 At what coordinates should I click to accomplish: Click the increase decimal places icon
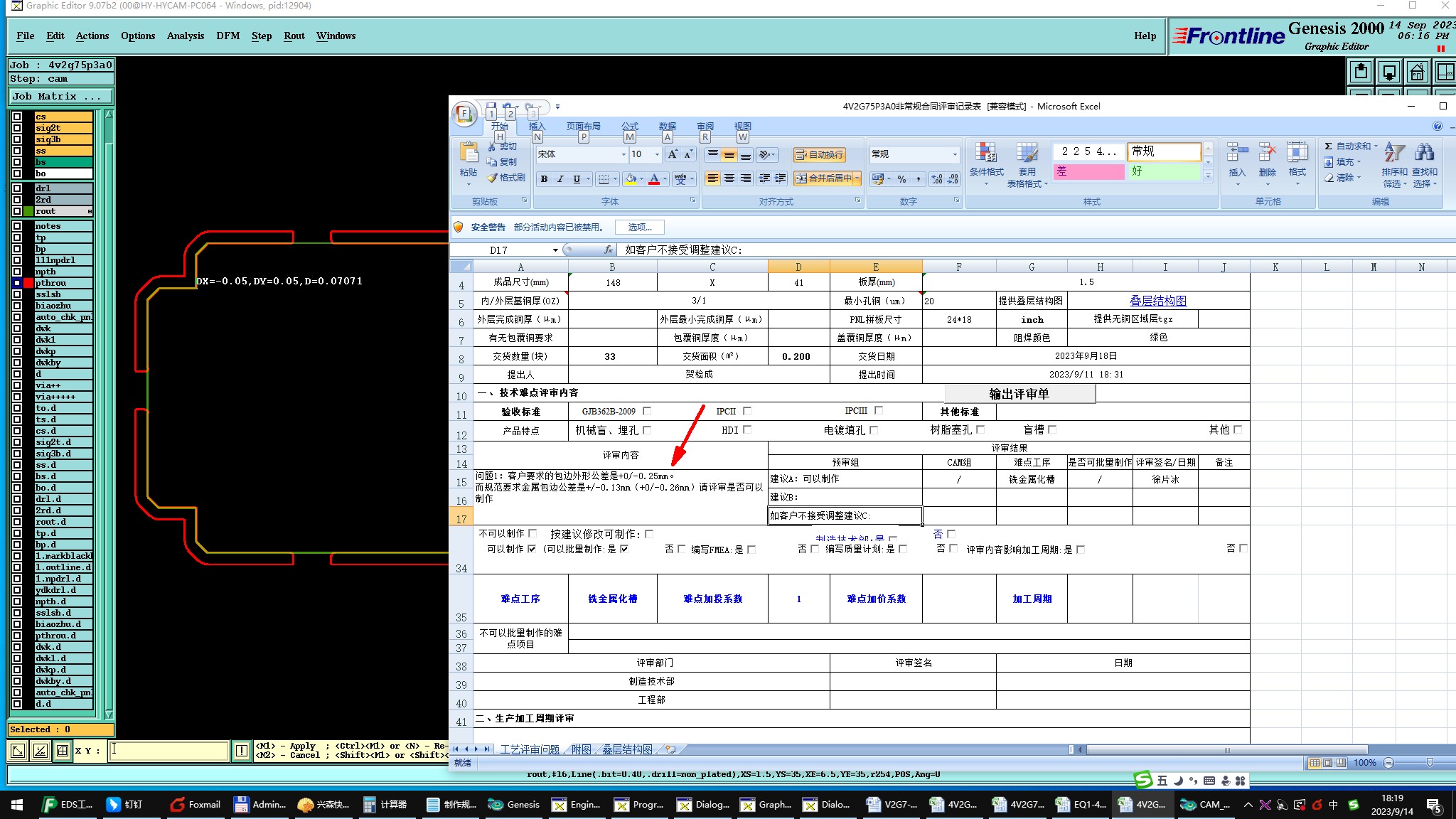[x=937, y=179]
